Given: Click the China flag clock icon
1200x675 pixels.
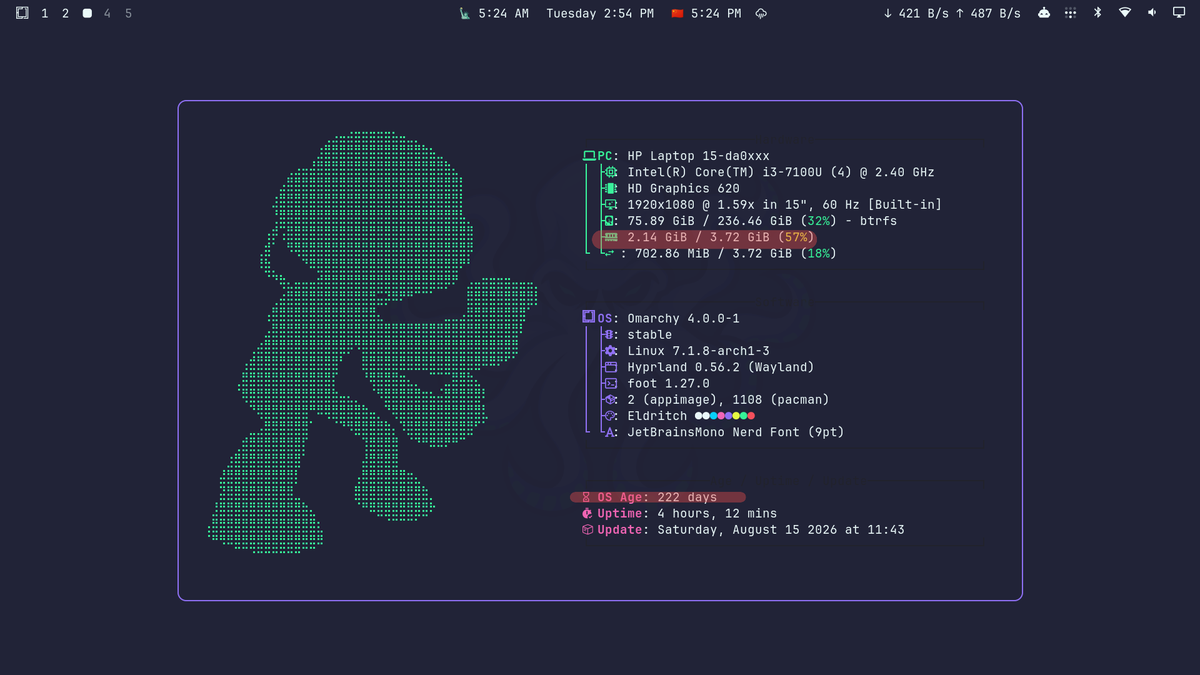Looking at the screenshot, I should 677,13.
